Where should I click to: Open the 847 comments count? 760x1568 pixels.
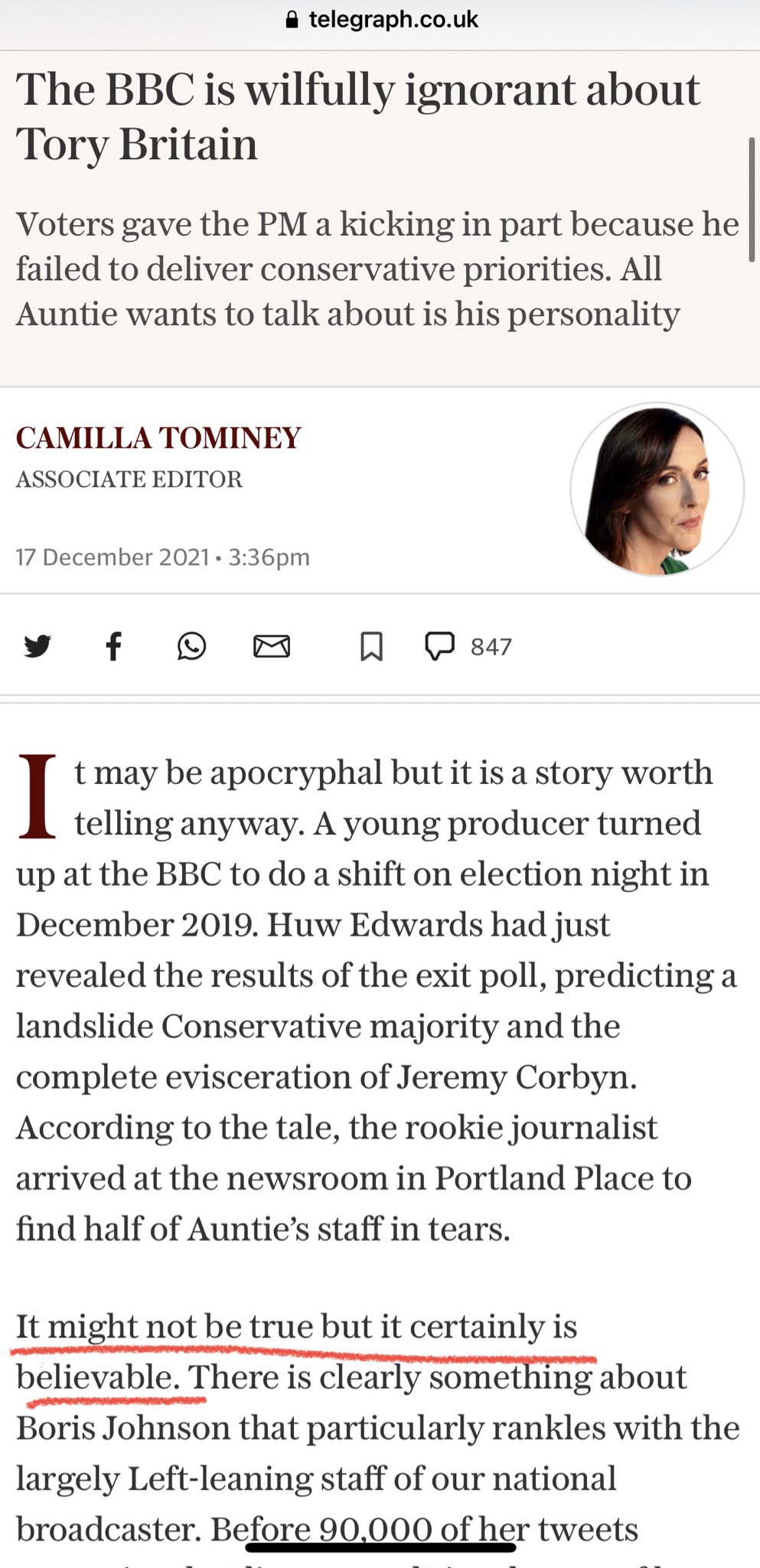[491, 648]
